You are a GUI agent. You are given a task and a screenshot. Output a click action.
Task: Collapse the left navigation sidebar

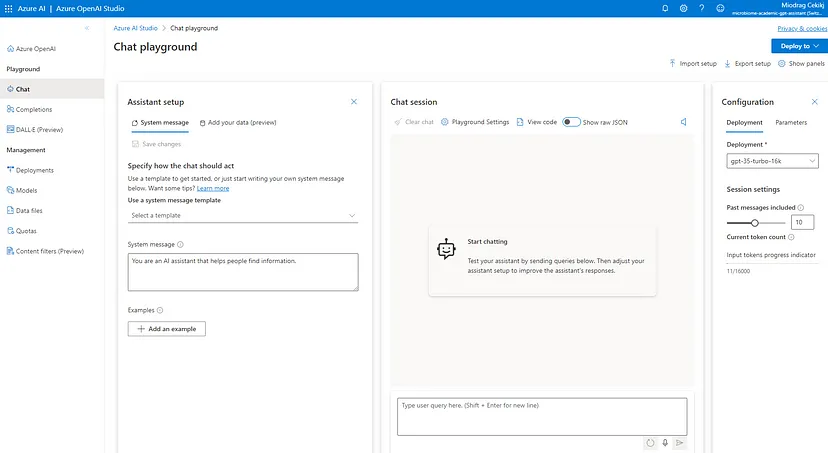pos(87,28)
